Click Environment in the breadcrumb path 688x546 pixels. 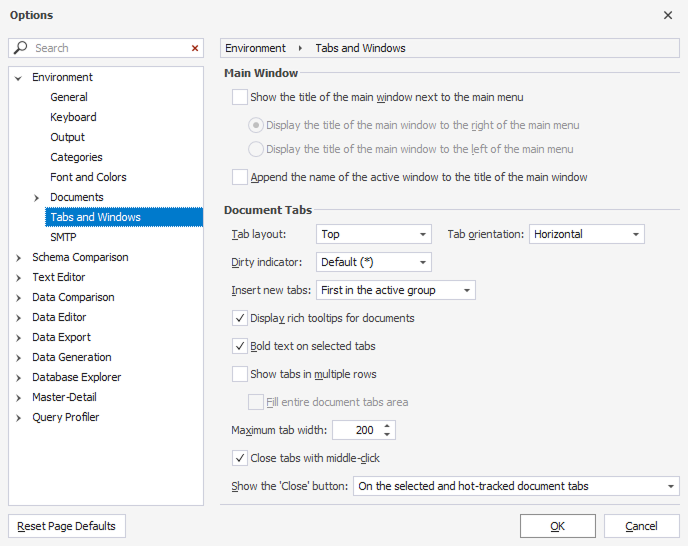click(x=255, y=48)
